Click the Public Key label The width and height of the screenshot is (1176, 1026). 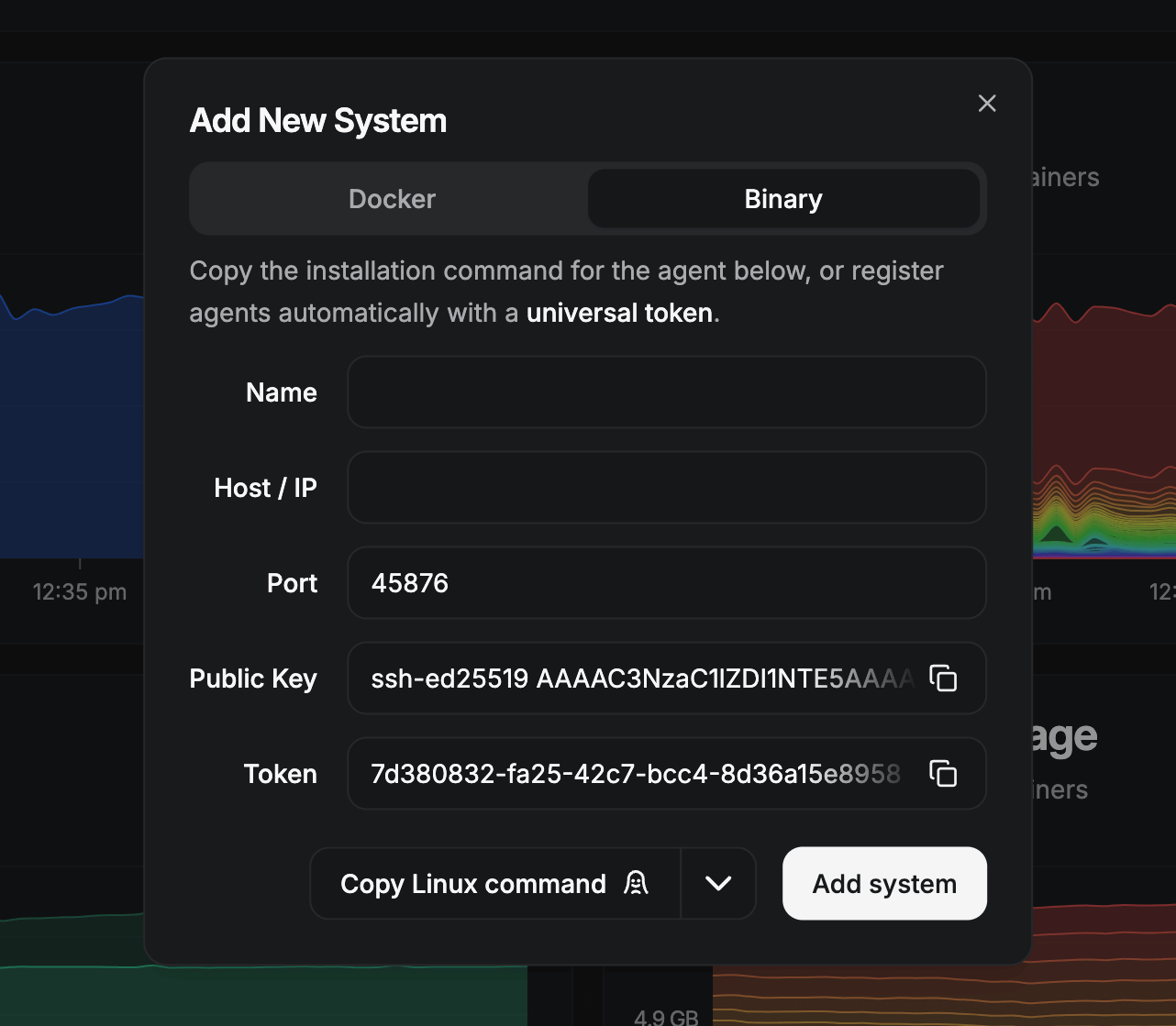click(x=253, y=678)
